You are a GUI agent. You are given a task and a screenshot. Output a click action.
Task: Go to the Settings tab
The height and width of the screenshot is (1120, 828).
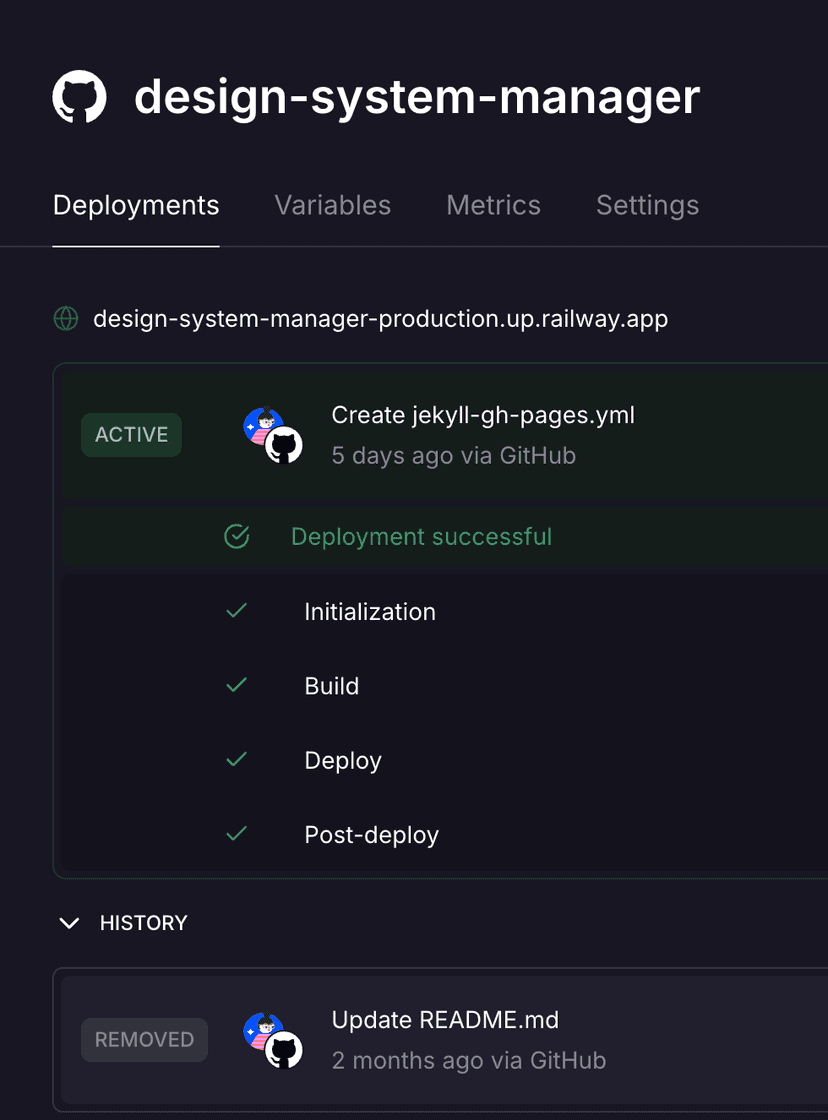pos(647,206)
